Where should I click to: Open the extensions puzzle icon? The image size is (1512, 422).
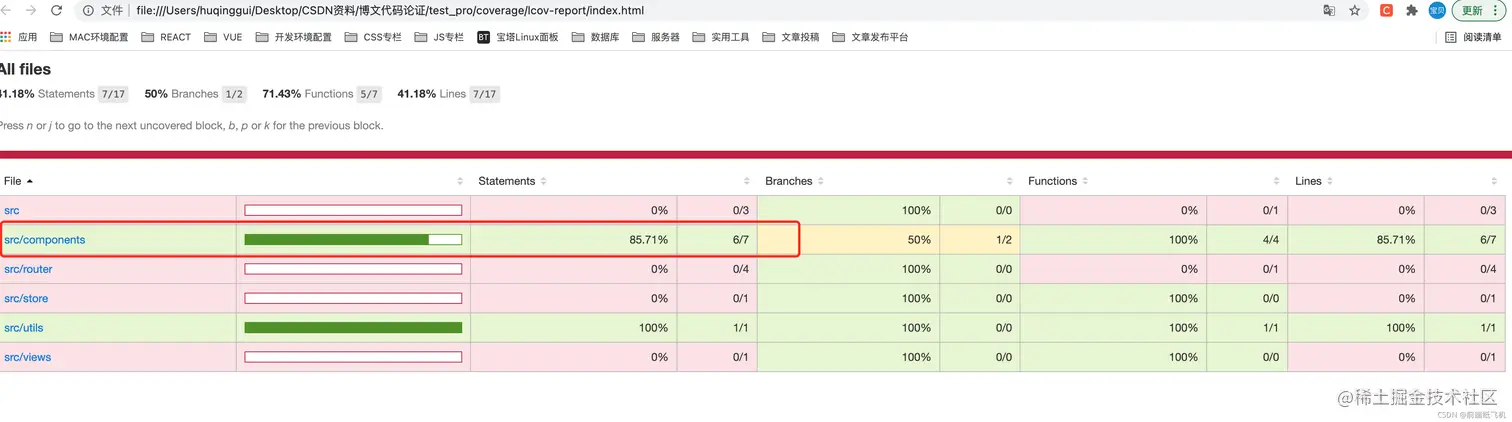1412,10
